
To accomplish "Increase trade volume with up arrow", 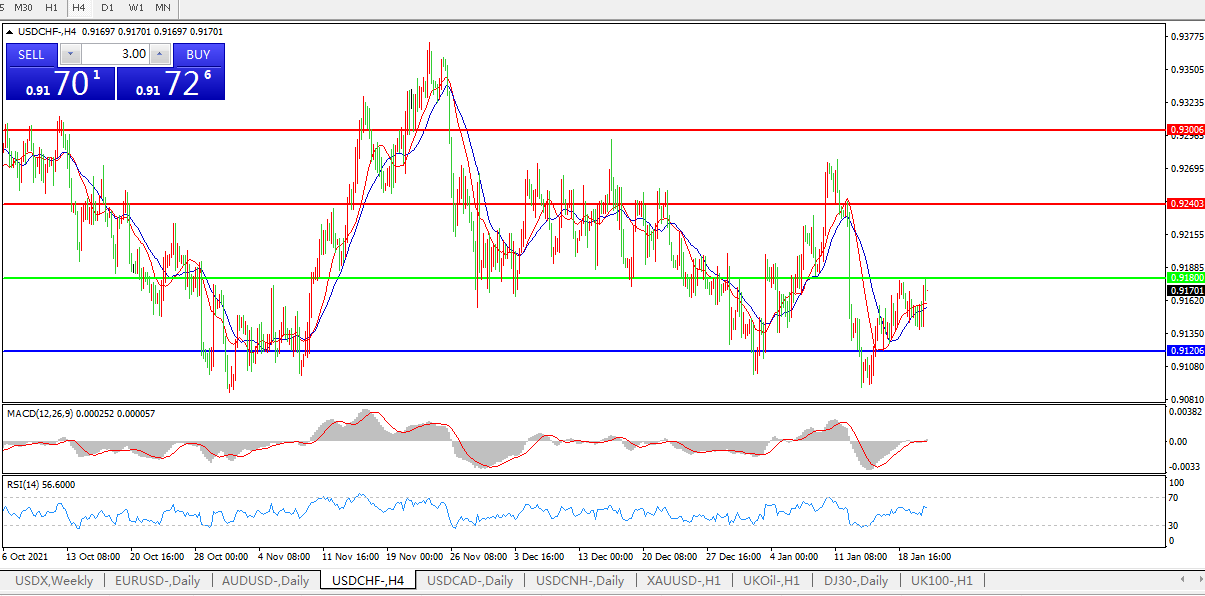I will click(x=160, y=54).
